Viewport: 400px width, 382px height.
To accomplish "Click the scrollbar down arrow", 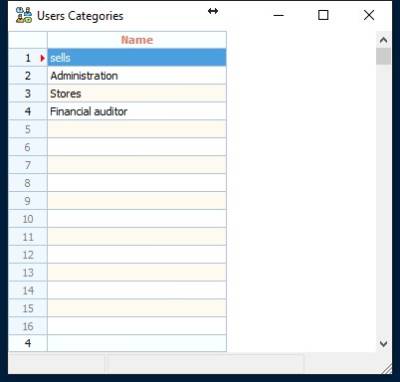I will pos(383,343).
